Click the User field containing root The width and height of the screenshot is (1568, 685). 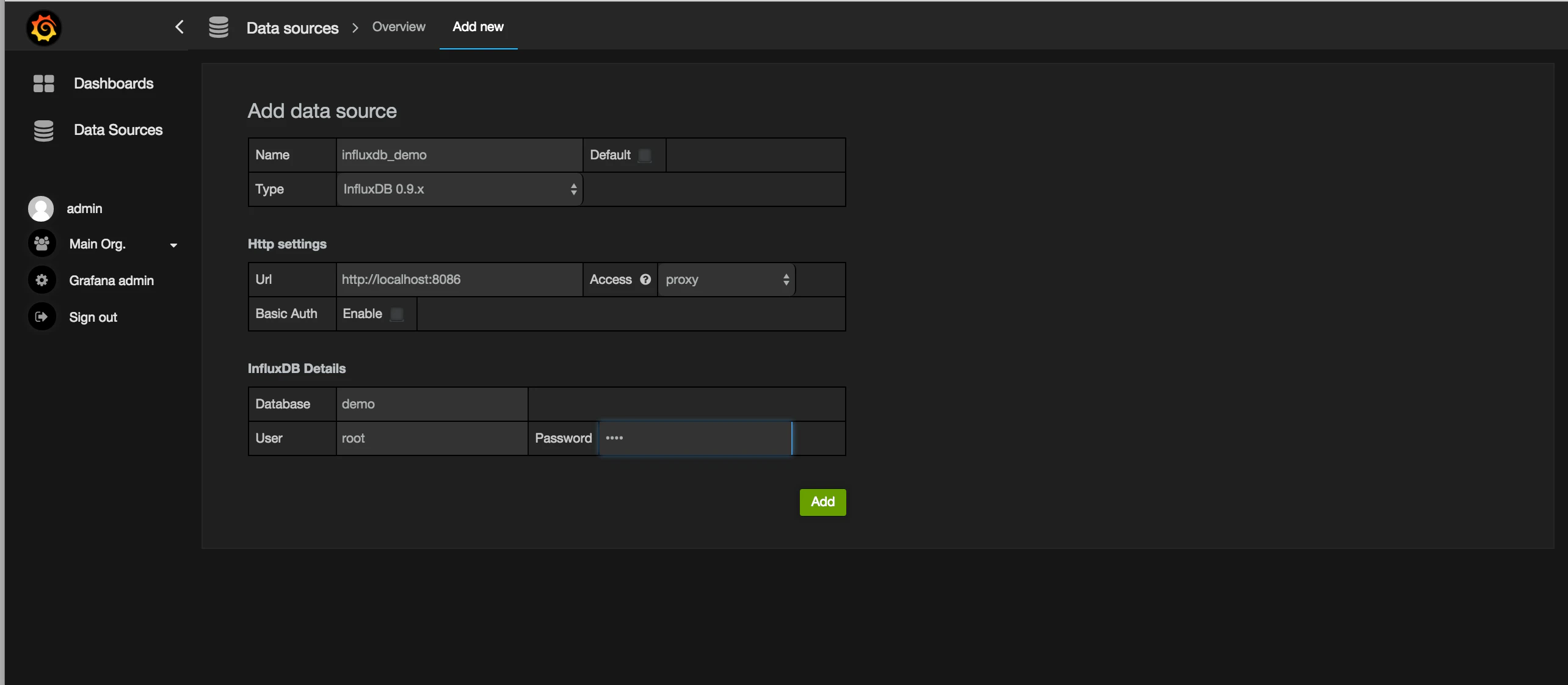(x=432, y=438)
